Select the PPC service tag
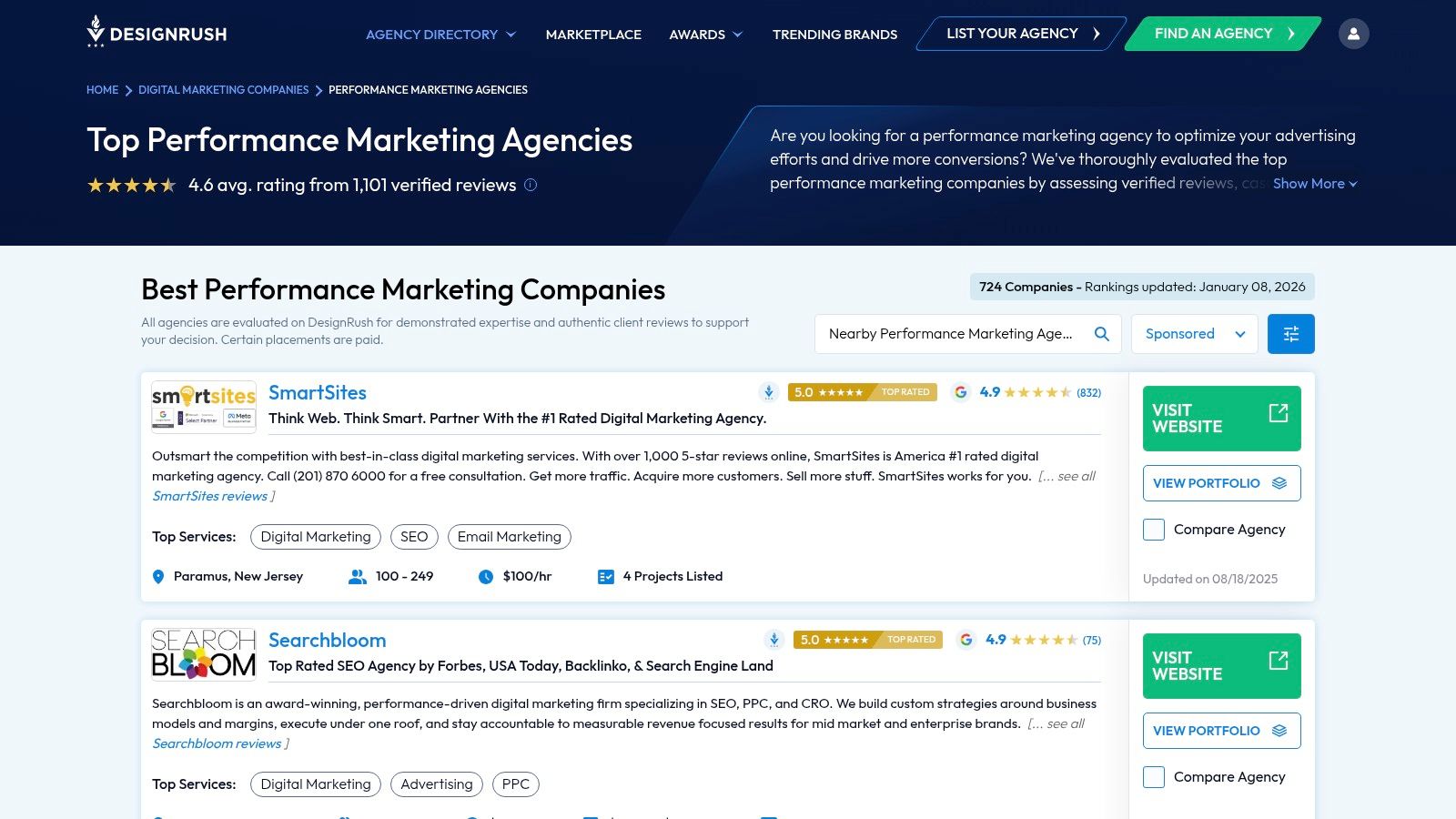The image size is (1456, 819). [516, 784]
